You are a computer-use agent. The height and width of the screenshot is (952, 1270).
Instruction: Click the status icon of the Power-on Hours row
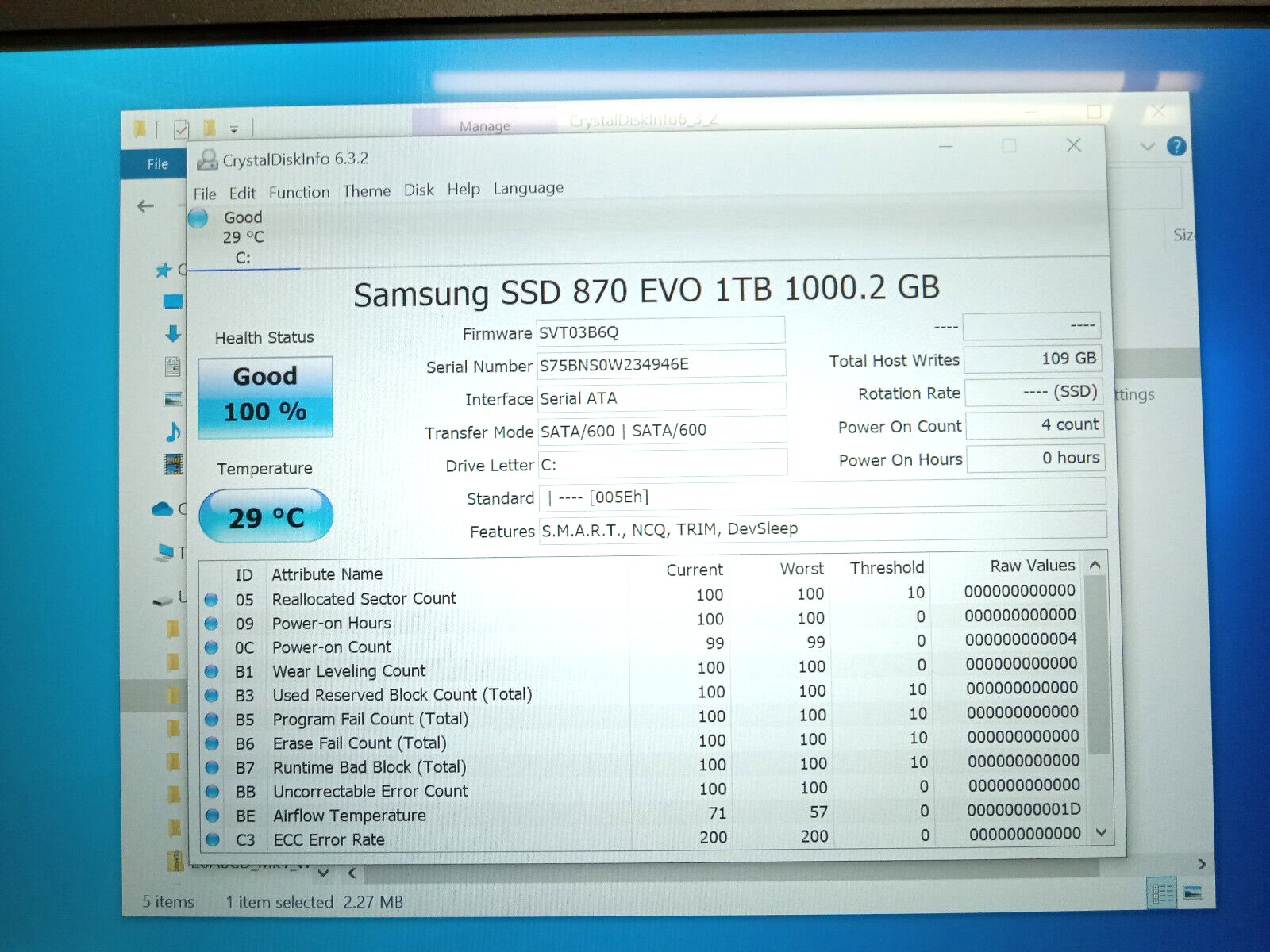[211, 624]
